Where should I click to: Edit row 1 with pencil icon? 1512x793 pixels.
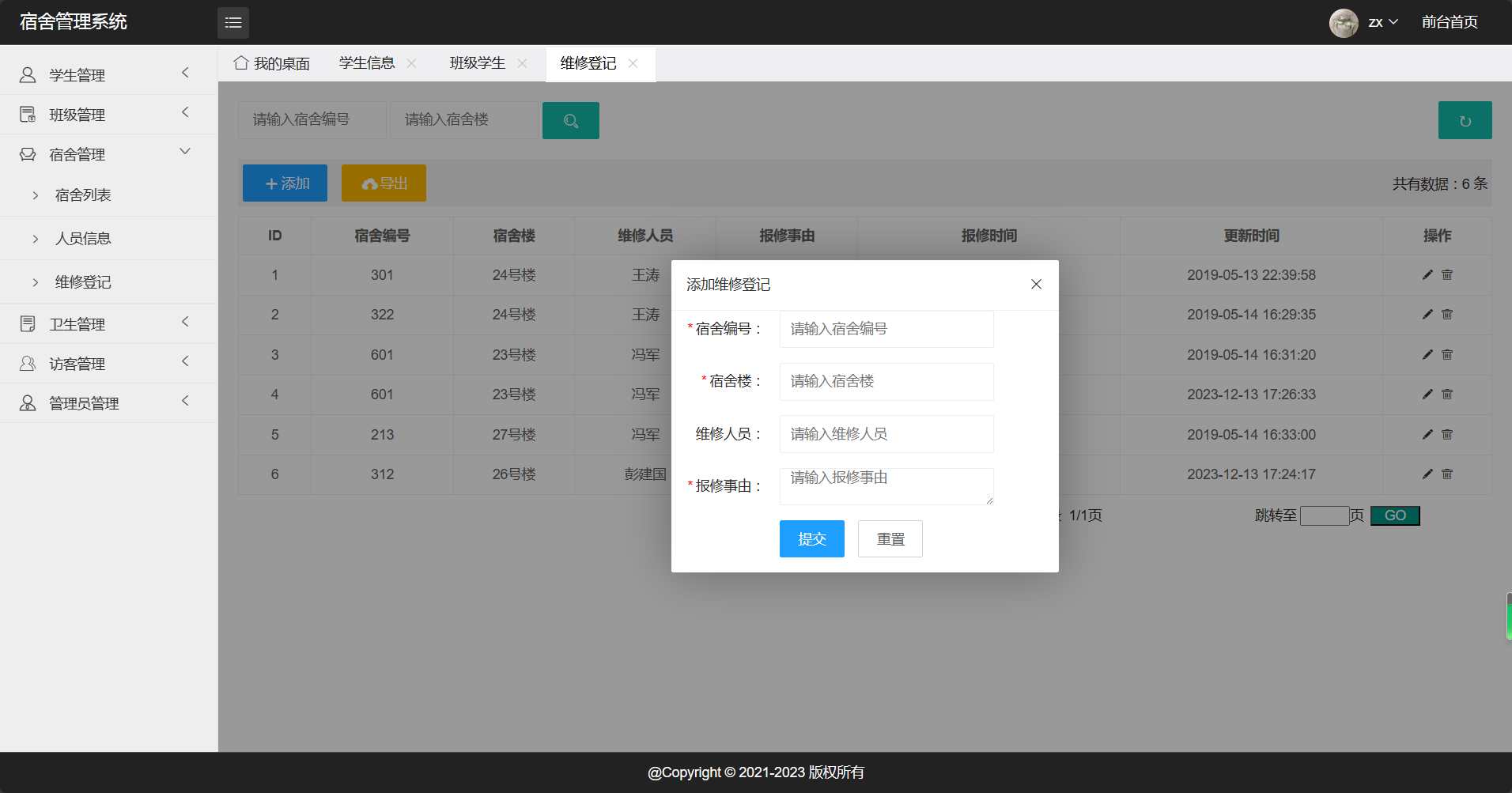tap(1427, 275)
